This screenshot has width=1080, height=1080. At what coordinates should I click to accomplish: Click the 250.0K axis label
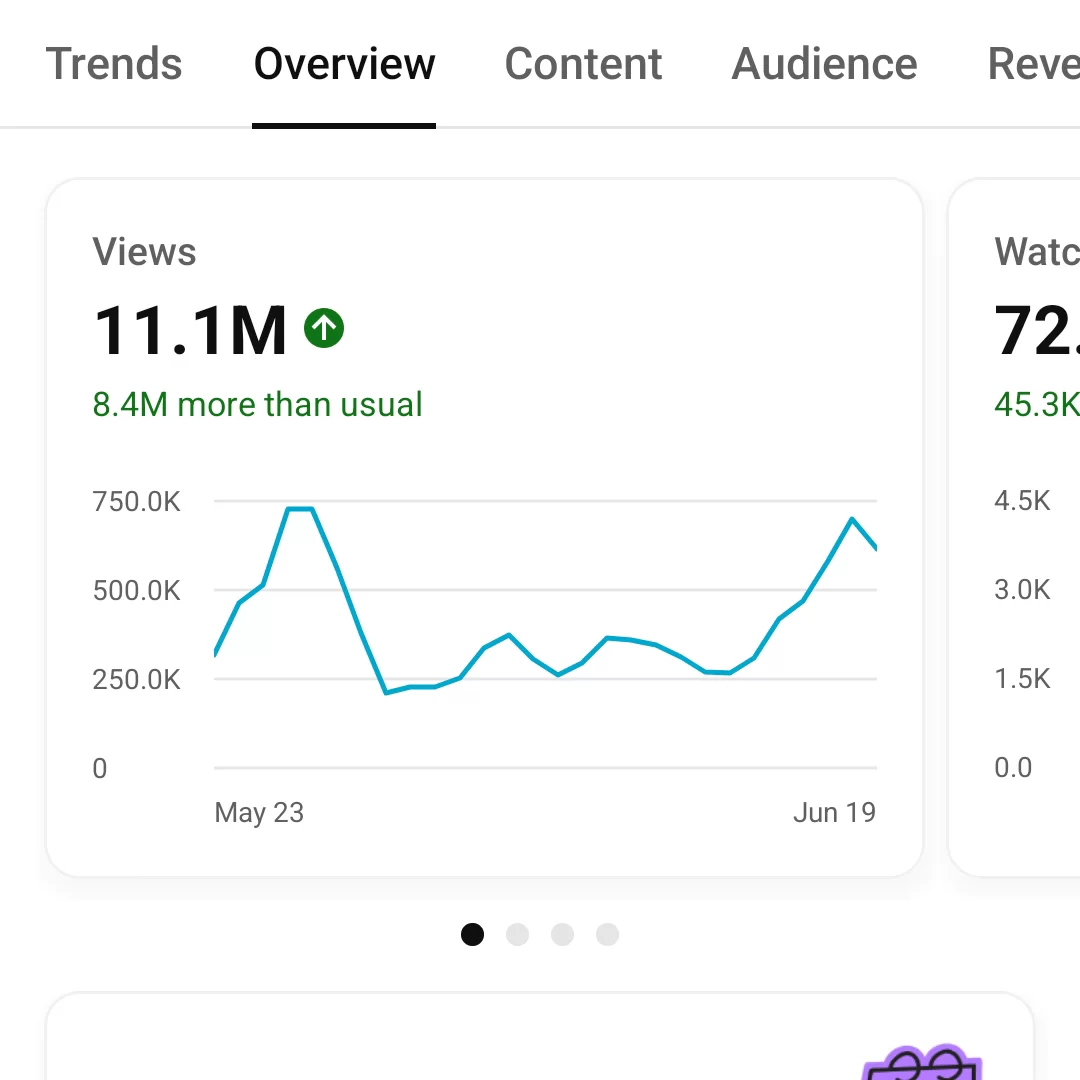coord(136,679)
